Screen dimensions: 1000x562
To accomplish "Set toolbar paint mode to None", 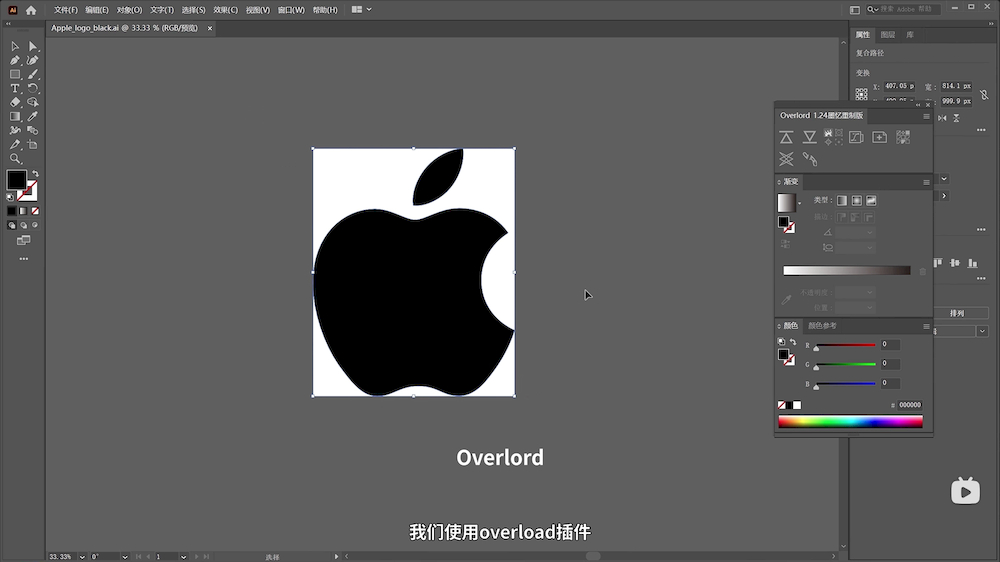I will tap(35, 211).
